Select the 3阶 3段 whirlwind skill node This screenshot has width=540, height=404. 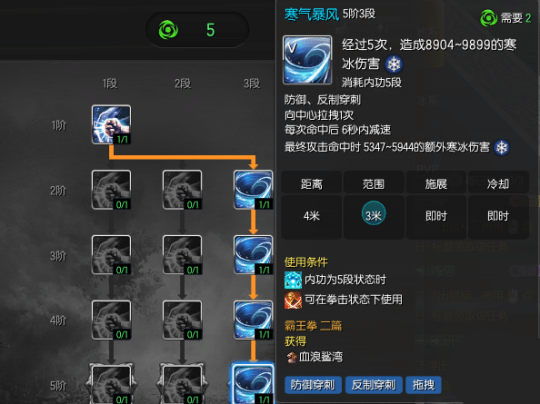coord(253,255)
